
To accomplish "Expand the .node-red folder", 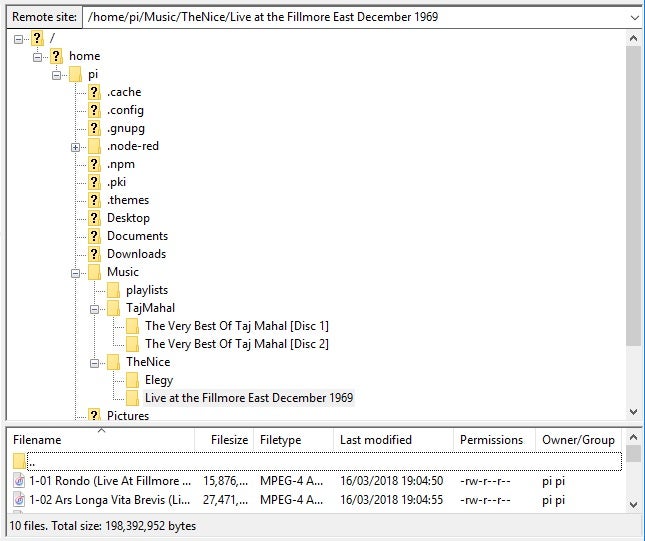I will point(75,147).
